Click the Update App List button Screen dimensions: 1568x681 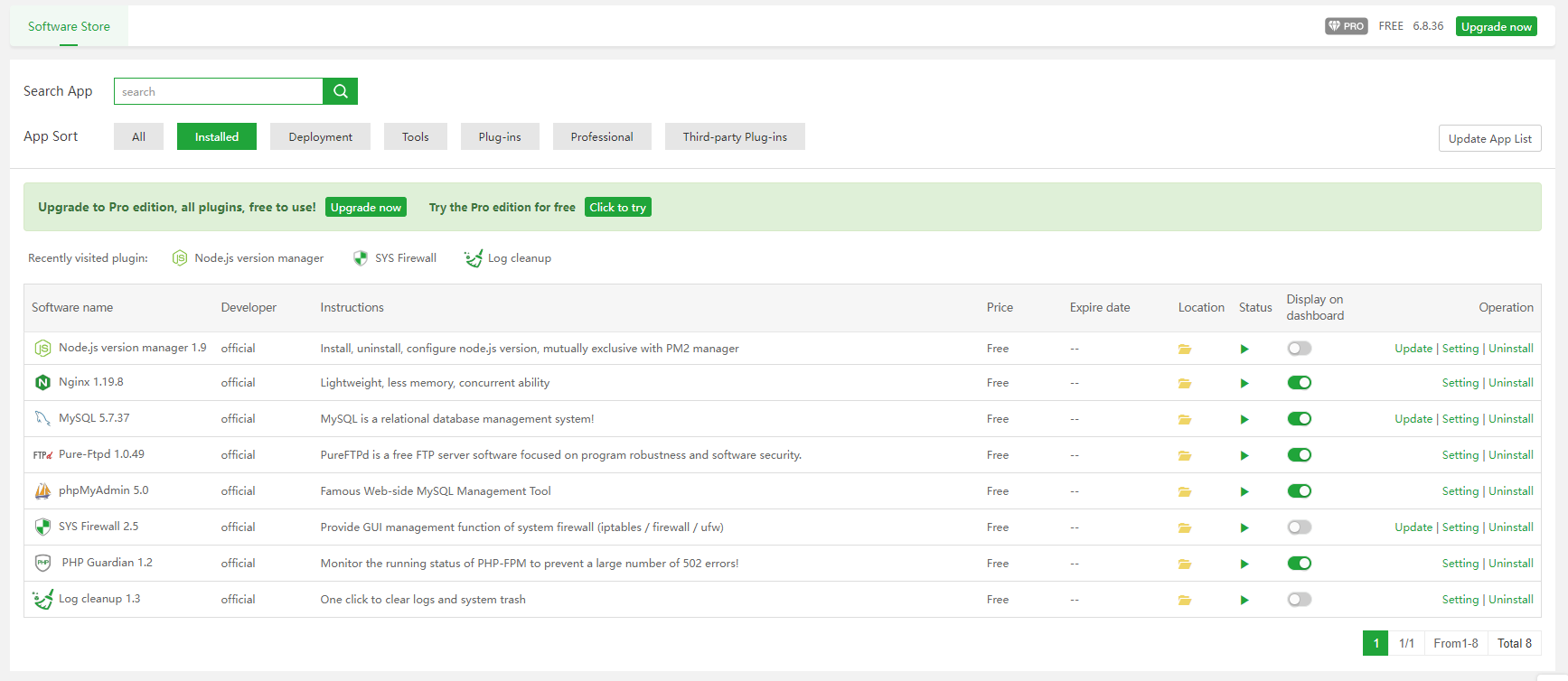[1489, 139]
